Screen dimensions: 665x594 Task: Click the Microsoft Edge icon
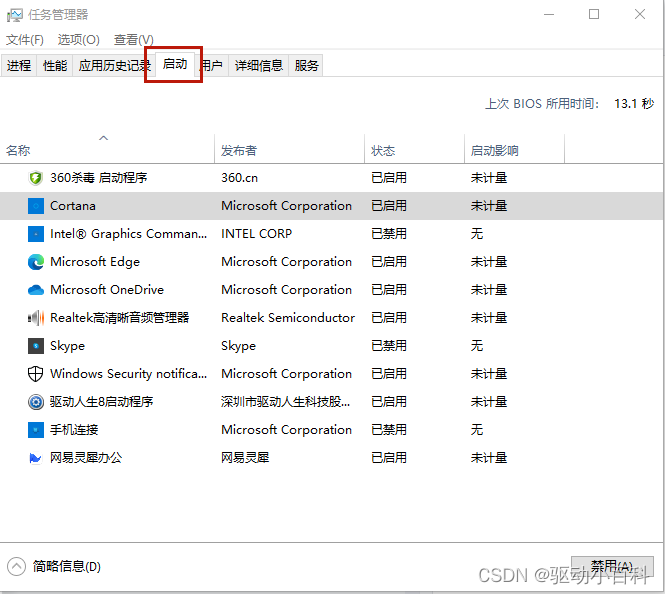tap(36, 262)
